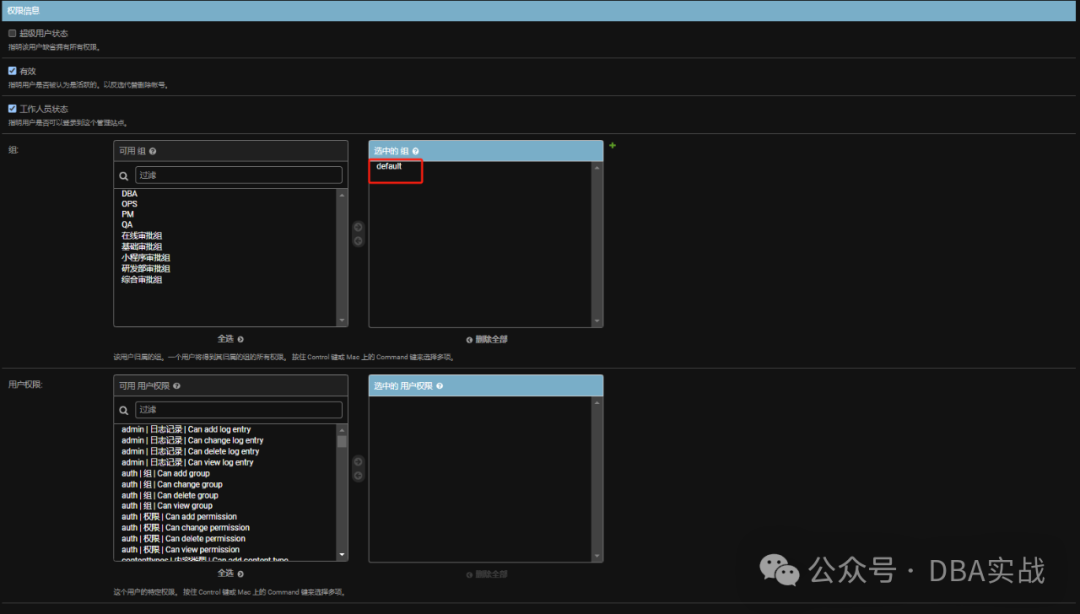Select the Can view permission entry
The image size is (1080, 614).
pos(180,550)
